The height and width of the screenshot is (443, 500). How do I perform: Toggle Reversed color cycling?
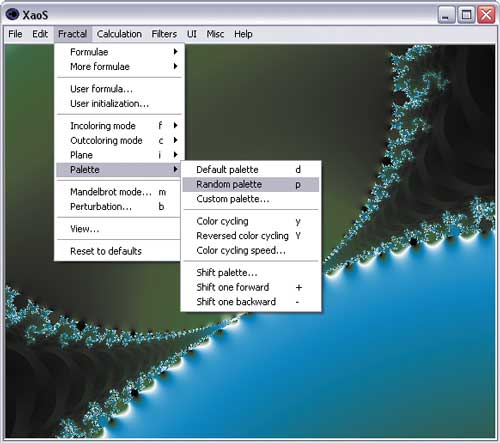[251, 236]
